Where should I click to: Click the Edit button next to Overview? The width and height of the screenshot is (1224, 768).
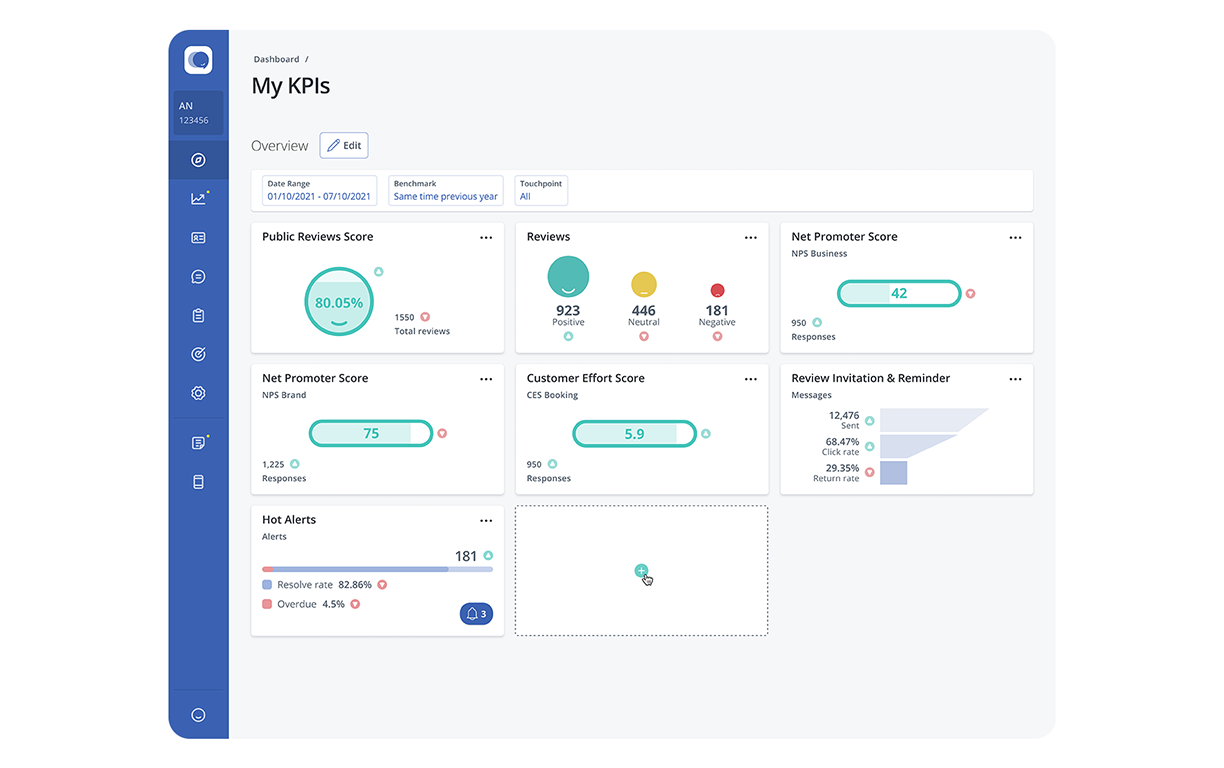point(343,145)
